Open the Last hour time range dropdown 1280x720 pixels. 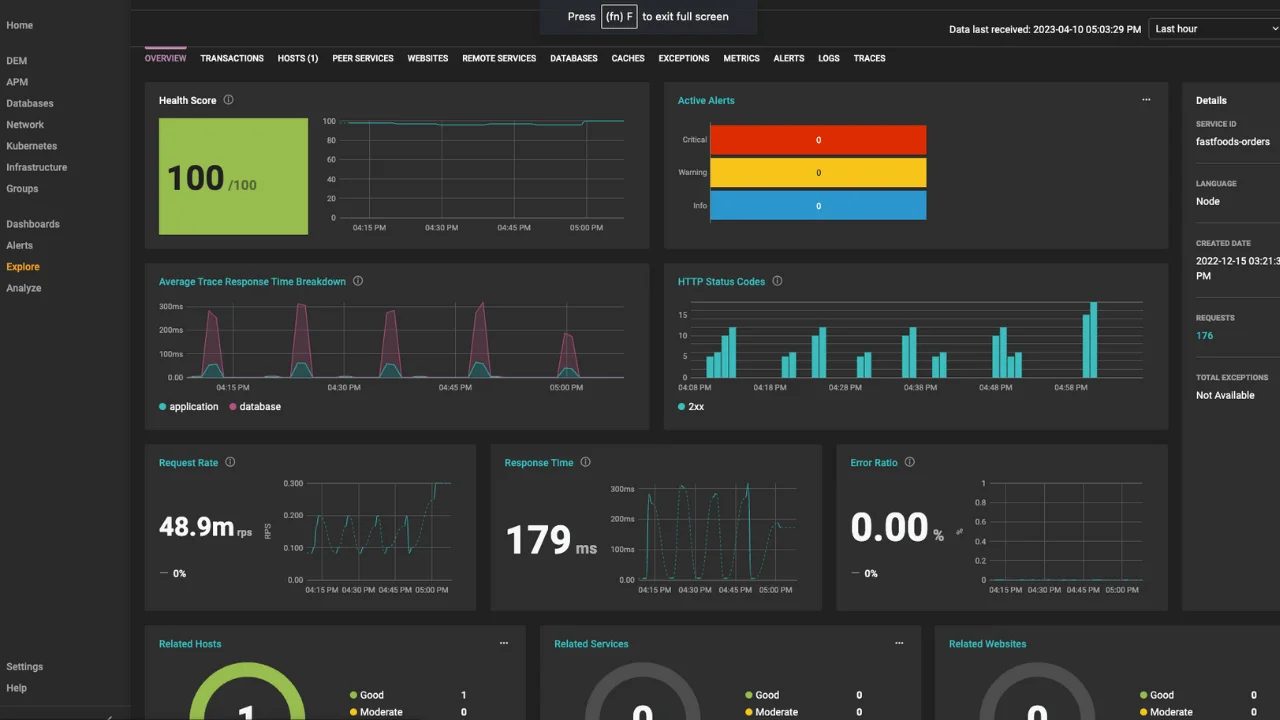(1215, 29)
